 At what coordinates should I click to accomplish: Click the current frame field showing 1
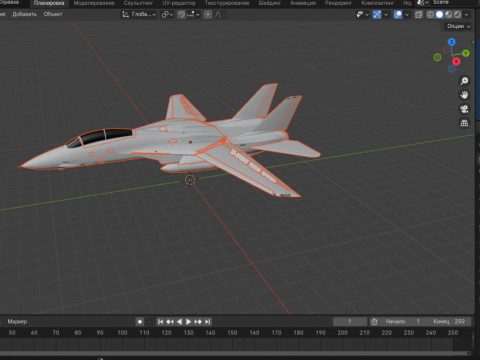350,321
